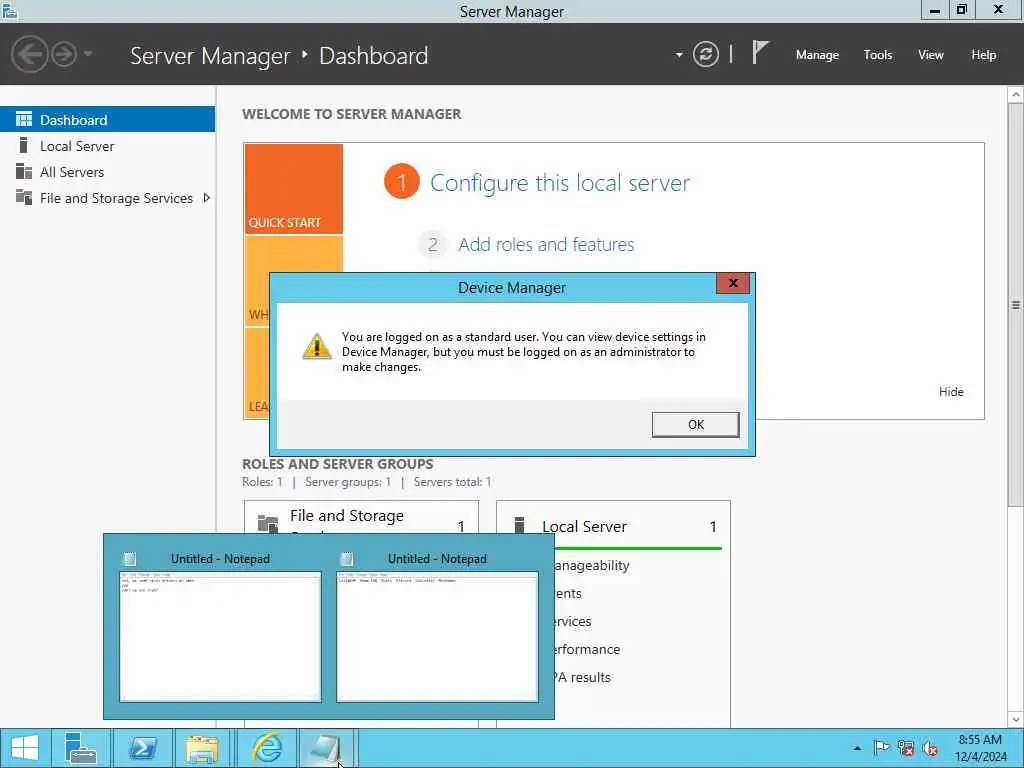
Task: Open File Explorer from the taskbar
Action: pyautogui.click(x=202, y=748)
